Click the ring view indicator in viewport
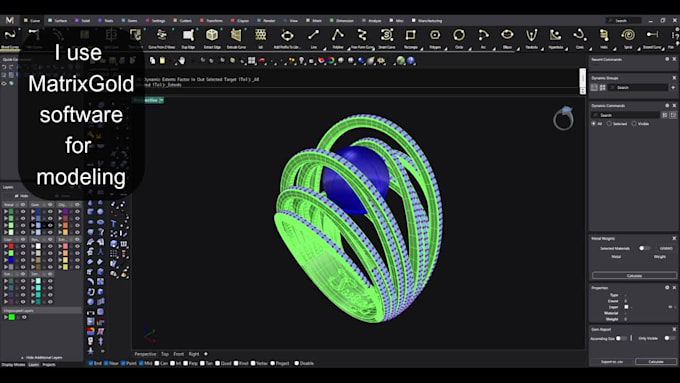The height and width of the screenshot is (383, 680). [x=563, y=118]
